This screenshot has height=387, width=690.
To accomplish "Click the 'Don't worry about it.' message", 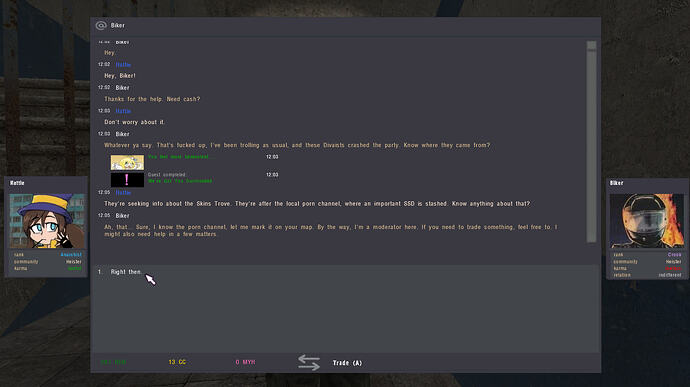I will coord(135,122).
